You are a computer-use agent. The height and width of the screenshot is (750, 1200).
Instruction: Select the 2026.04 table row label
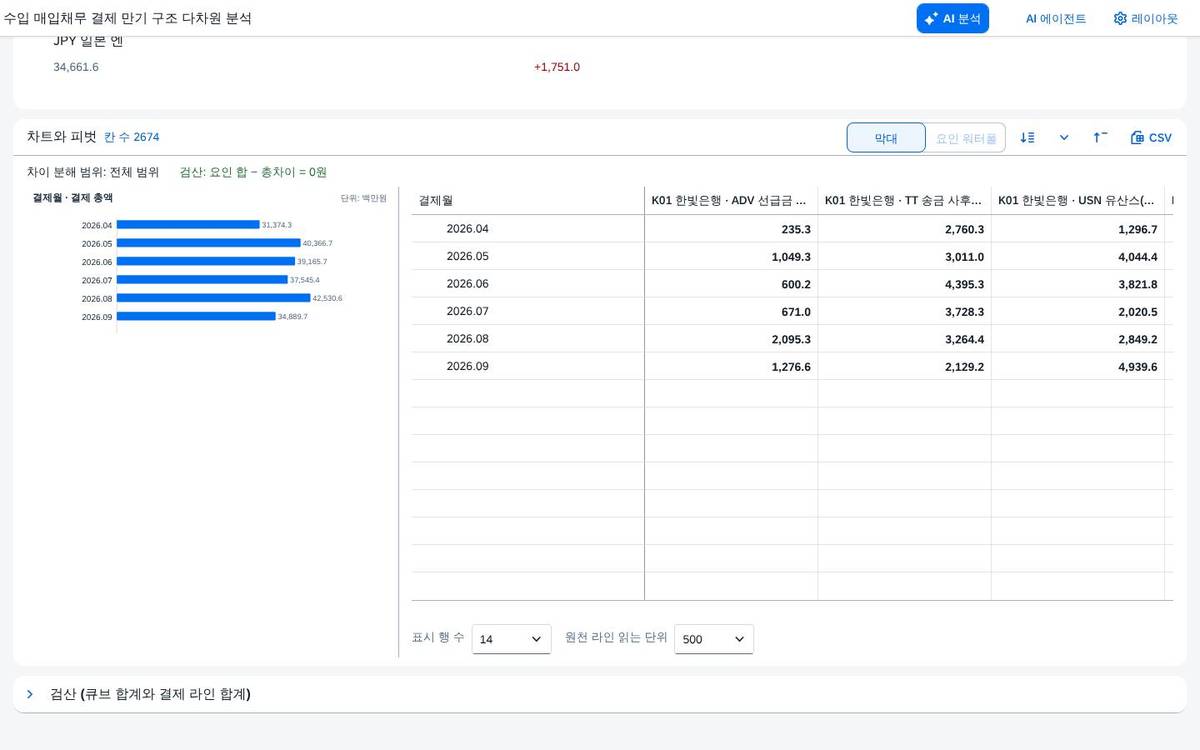[x=468, y=229]
